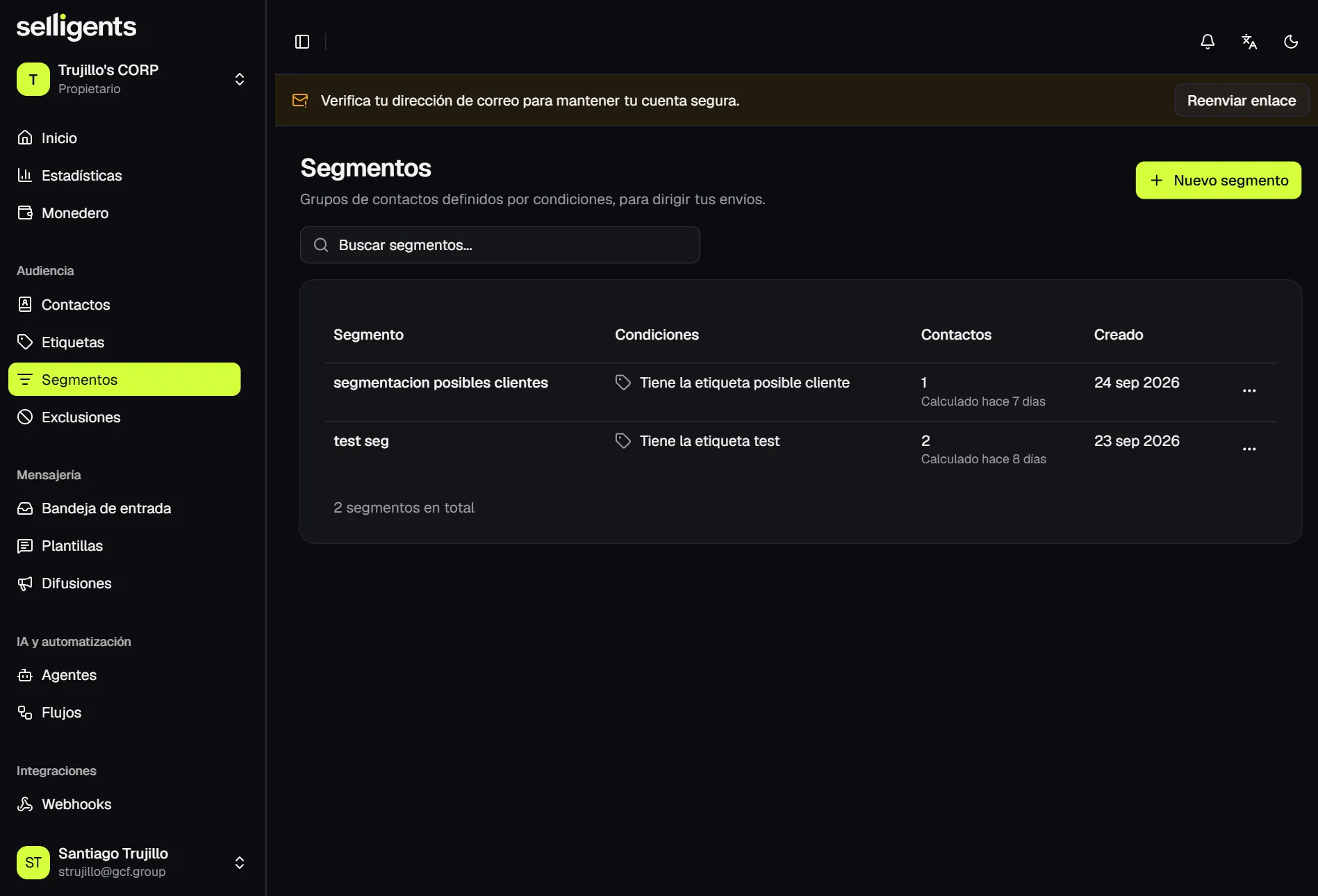The height and width of the screenshot is (896, 1318).
Task: Open Estadísticas in sidebar
Action: 124,175
